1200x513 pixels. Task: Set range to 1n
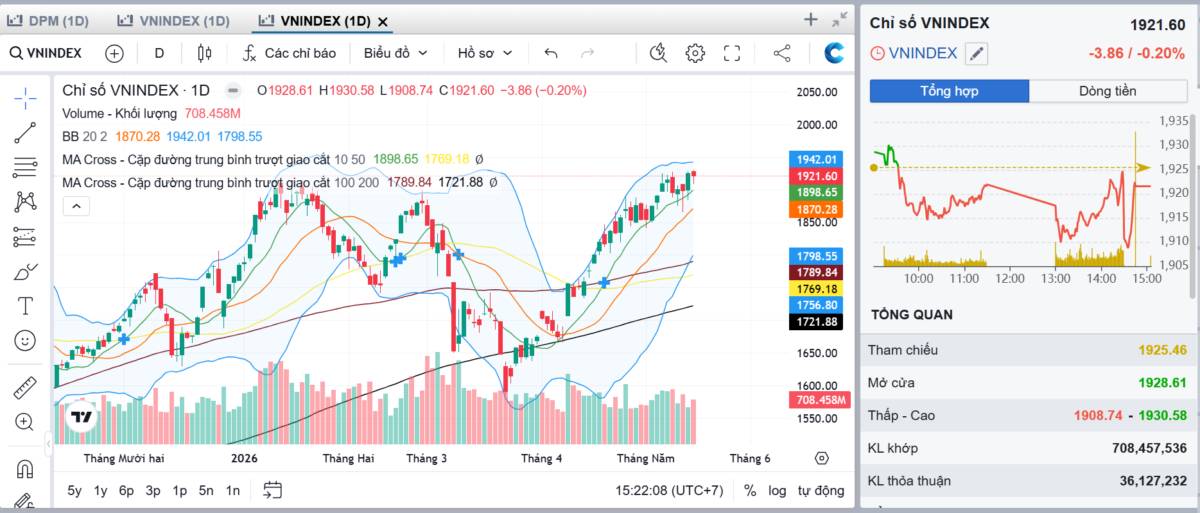point(233,490)
